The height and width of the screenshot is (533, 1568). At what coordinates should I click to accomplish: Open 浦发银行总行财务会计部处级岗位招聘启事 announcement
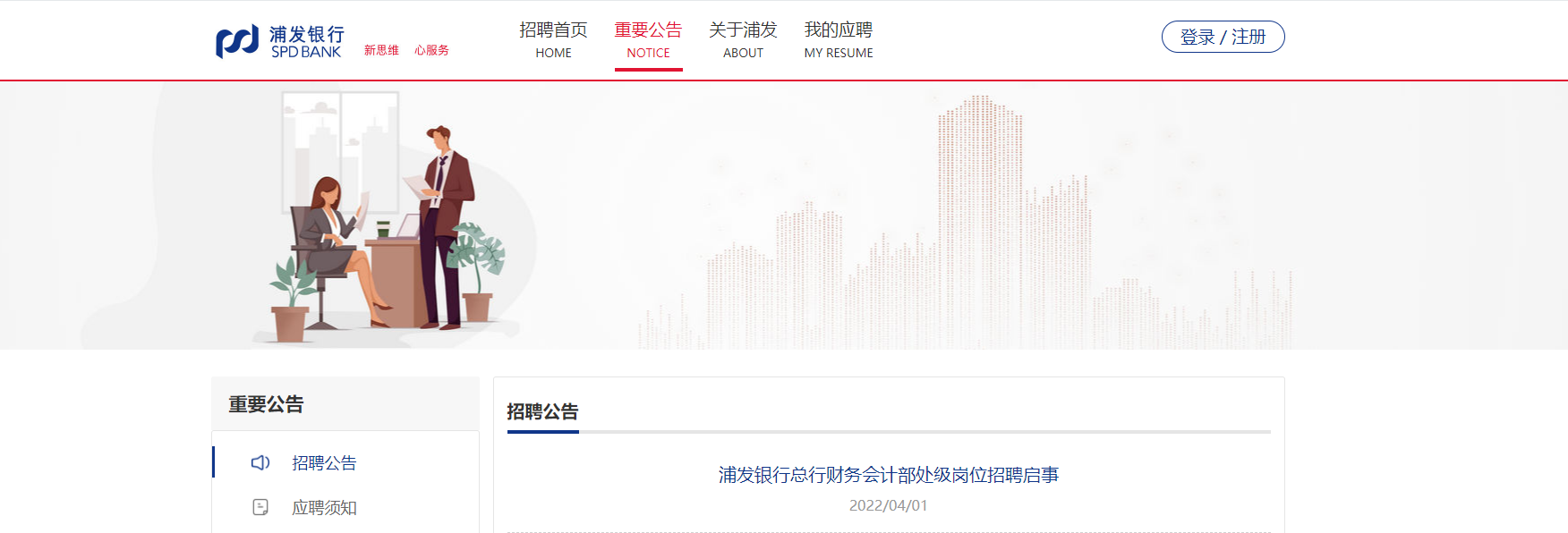pyautogui.click(x=889, y=475)
